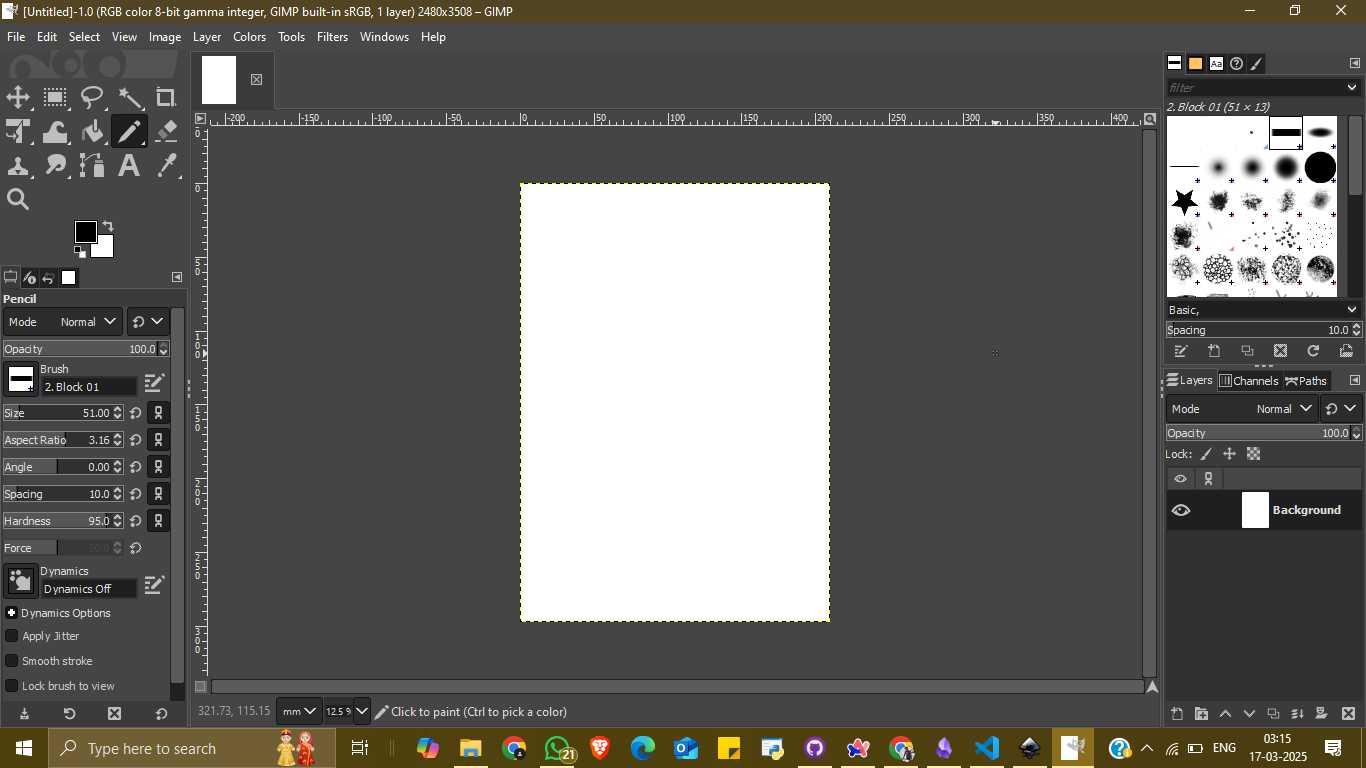Screen dimensions: 1366x768
Task: Enable Lock brush to view checkbox
Action: (12, 686)
